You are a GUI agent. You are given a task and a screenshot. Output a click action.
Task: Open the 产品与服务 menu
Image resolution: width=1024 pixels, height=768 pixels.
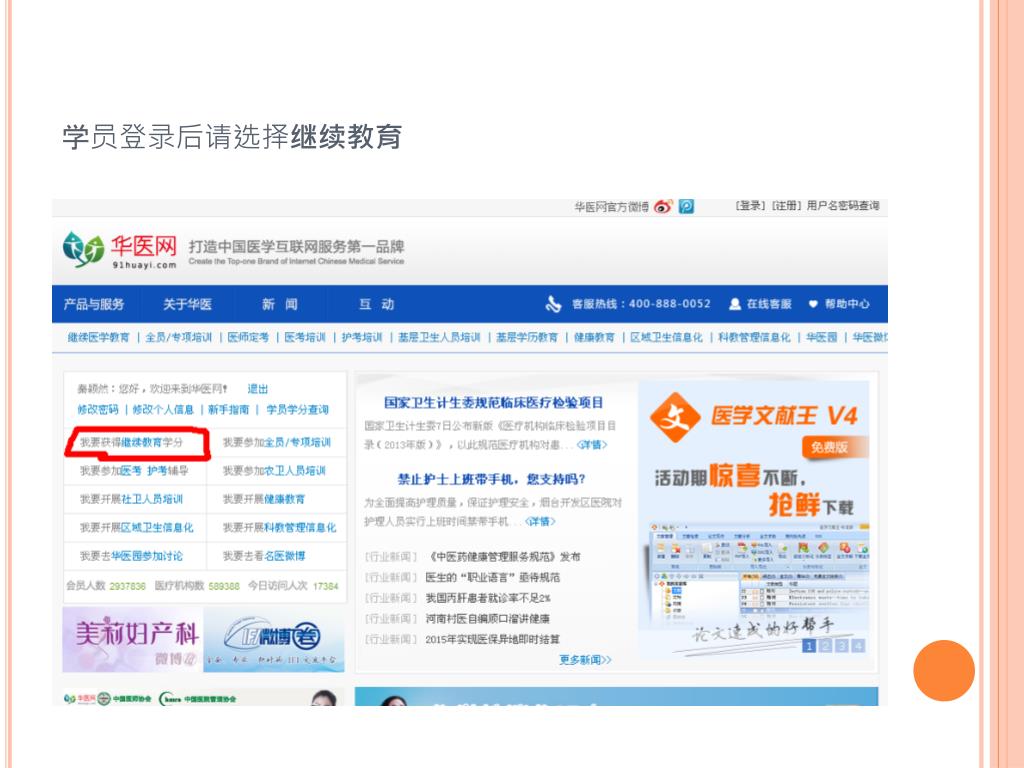(94, 304)
